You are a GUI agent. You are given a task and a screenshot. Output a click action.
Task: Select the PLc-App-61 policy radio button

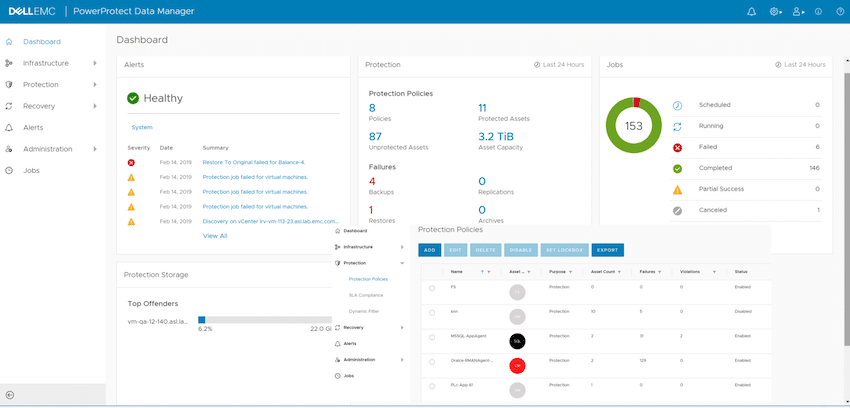[432, 386]
